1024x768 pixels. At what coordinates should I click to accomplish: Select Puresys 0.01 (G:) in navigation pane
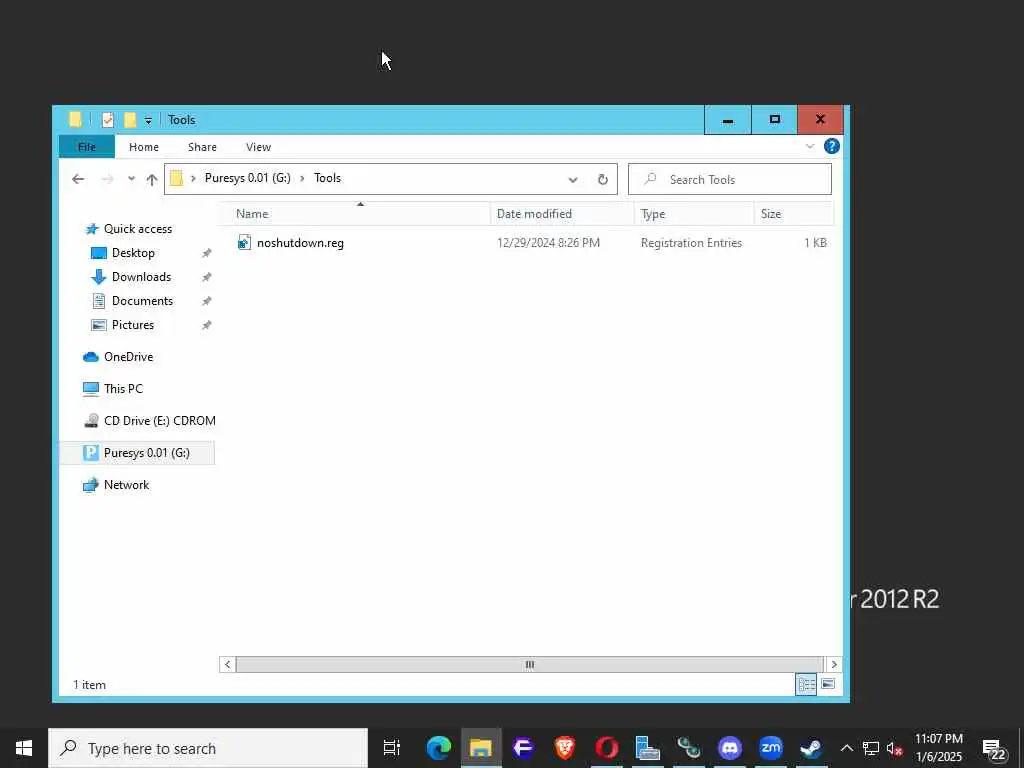click(x=136, y=453)
